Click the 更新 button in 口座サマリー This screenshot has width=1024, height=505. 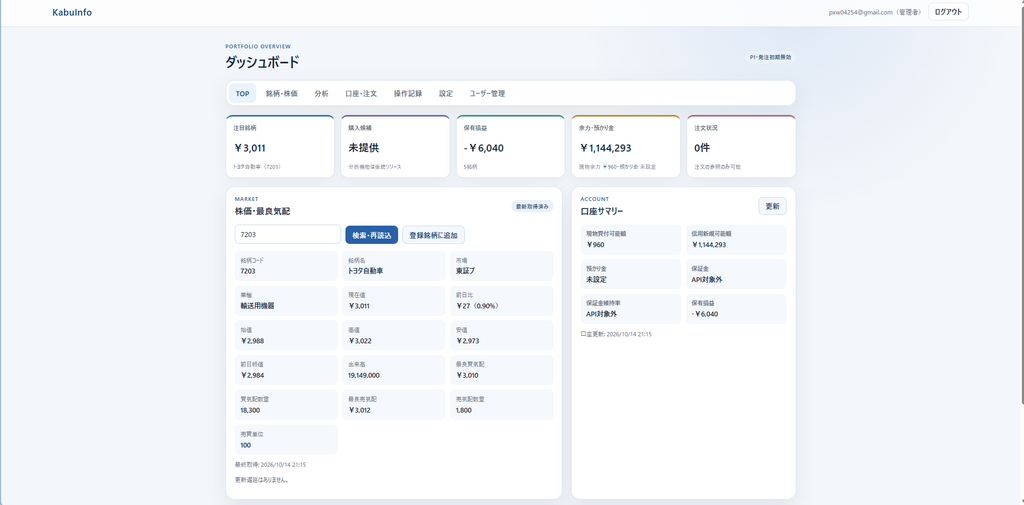(x=773, y=206)
